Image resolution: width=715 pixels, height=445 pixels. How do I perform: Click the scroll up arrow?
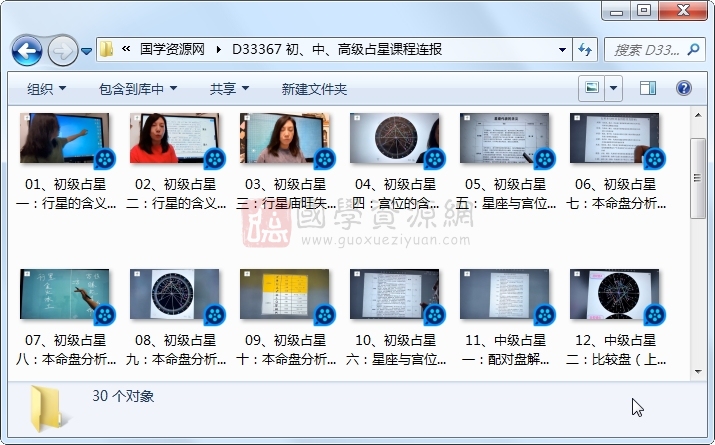tap(698, 115)
